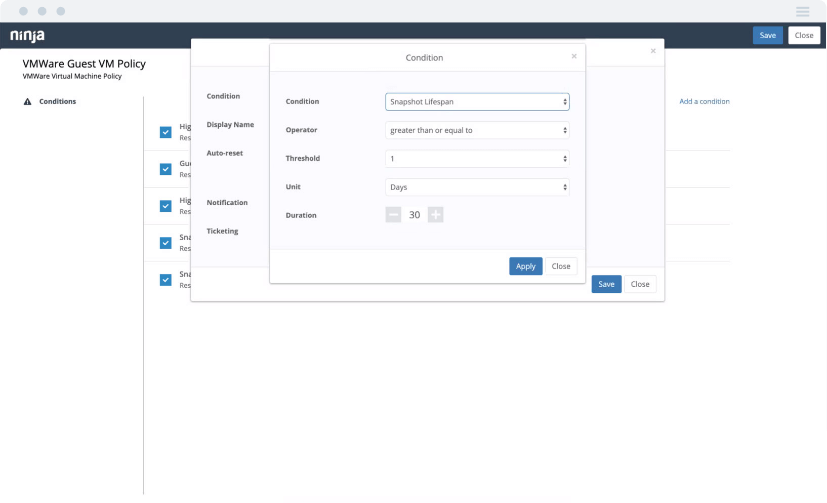Toggle the last condition checkbox (second Sna… row)
The height and width of the screenshot is (503, 827).
166,279
